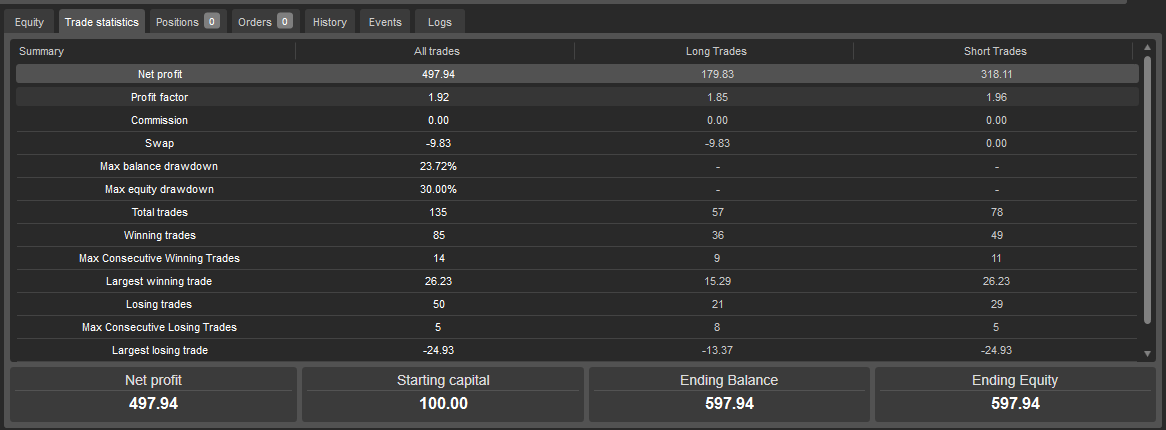Click the Starting capital summary box
This screenshot has width=1166, height=430.
click(x=443, y=393)
